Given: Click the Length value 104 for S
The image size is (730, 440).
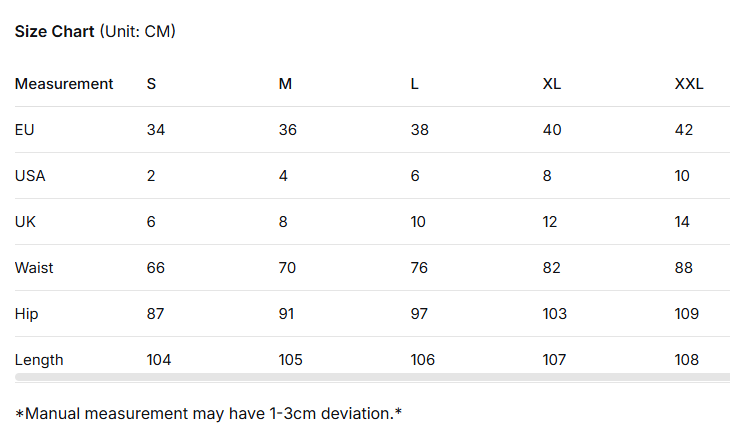Looking at the screenshot, I should point(159,360).
